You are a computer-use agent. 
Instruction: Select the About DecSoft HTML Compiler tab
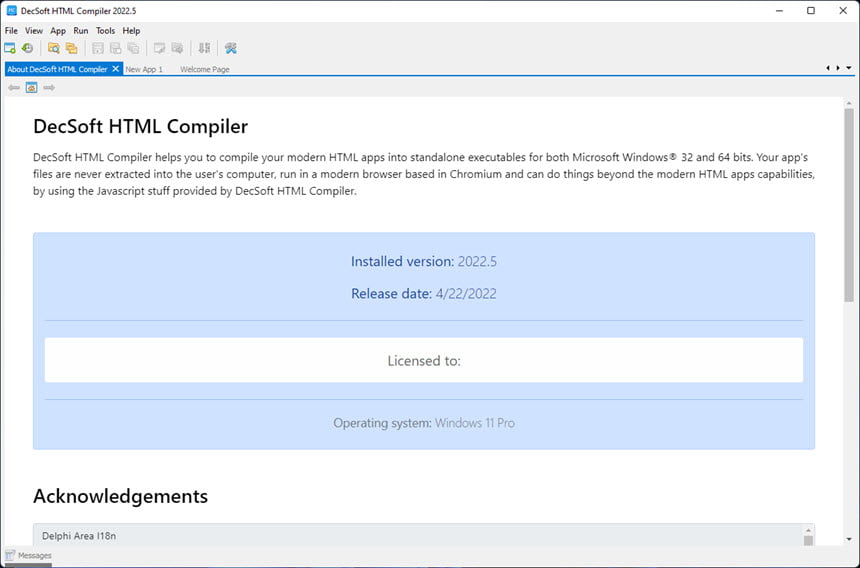[x=57, y=69]
